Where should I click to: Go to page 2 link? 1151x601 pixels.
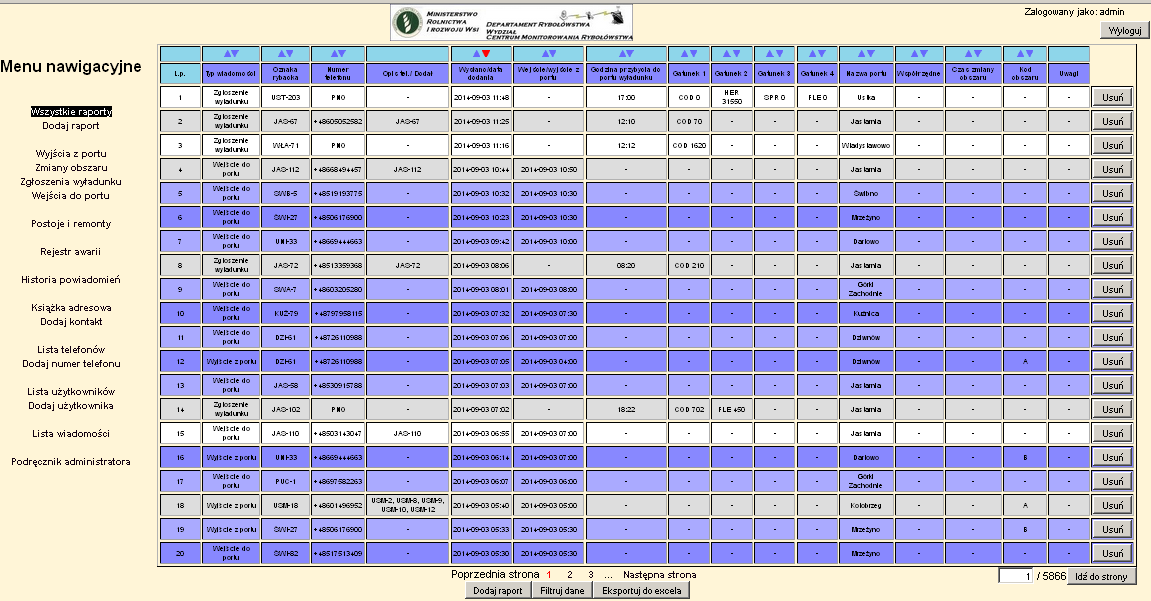pyautogui.click(x=570, y=575)
